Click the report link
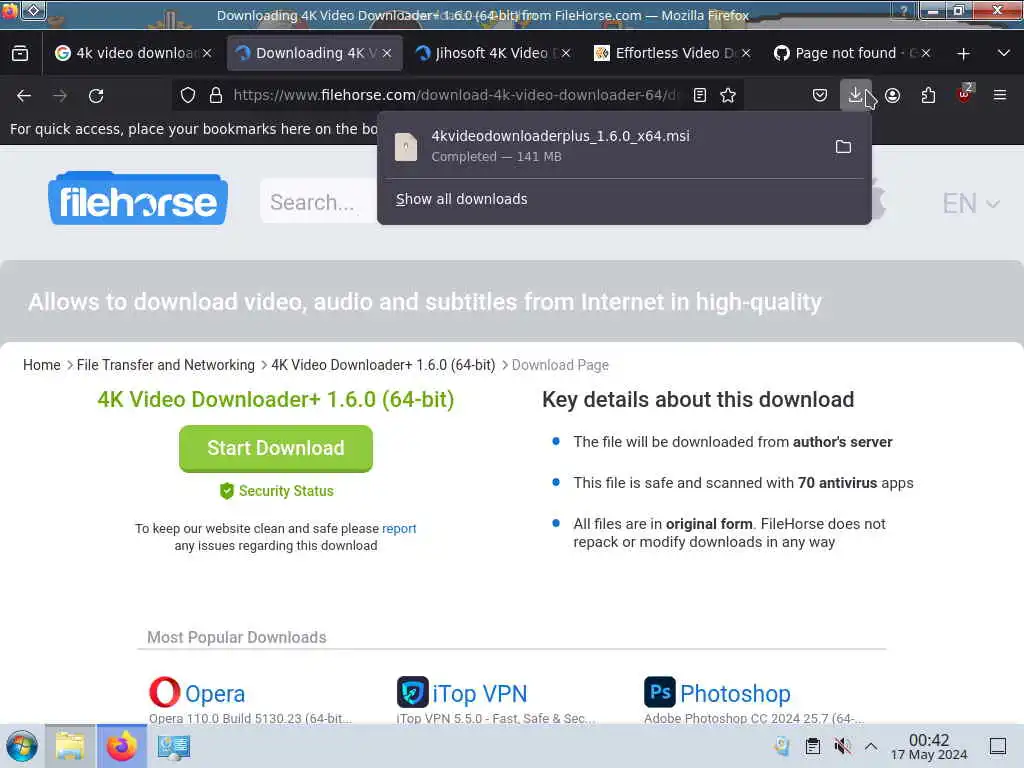The image size is (1024, 768). tap(399, 528)
